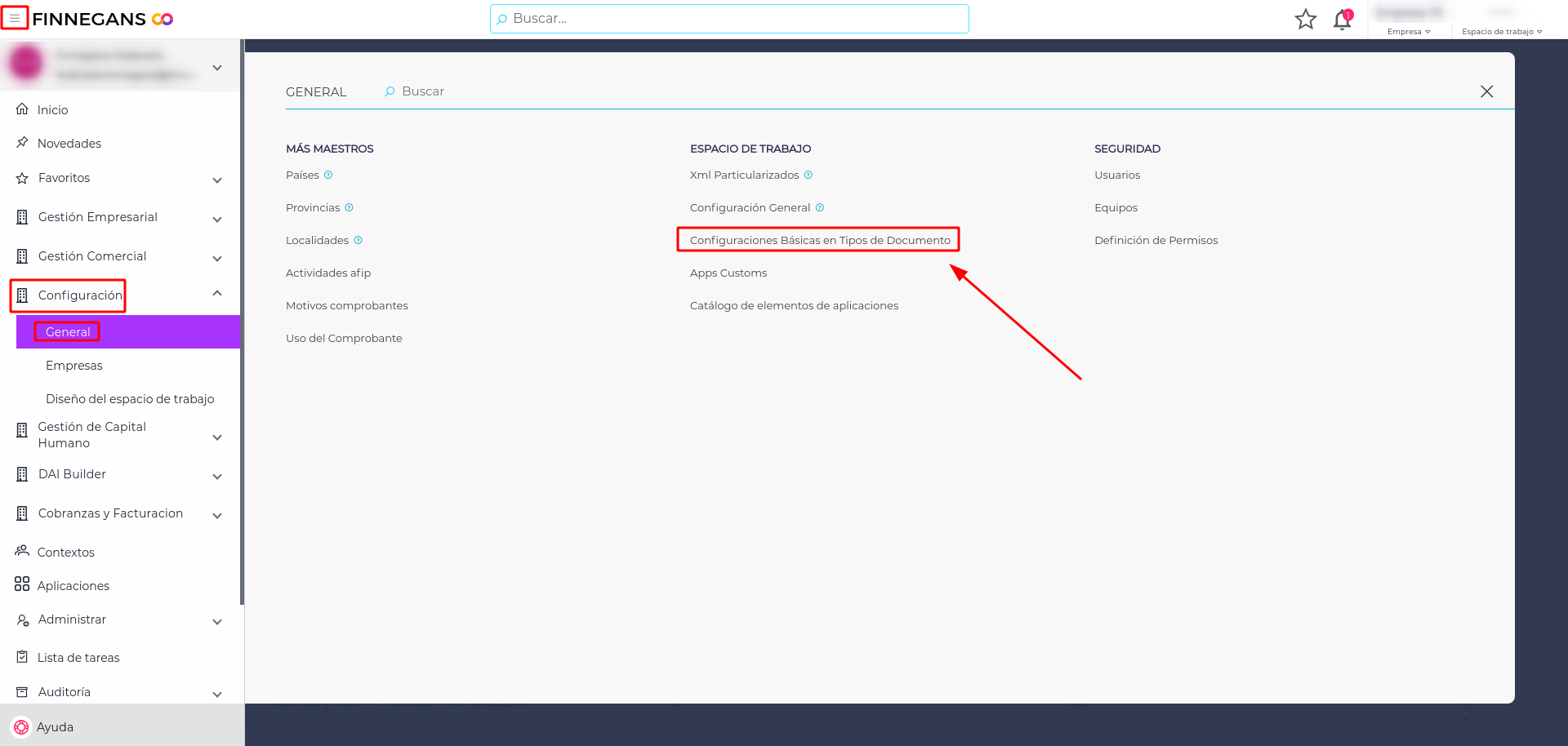Screen dimensions: 1568x746
Task: Close the GENERAL panel
Action: [1486, 91]
